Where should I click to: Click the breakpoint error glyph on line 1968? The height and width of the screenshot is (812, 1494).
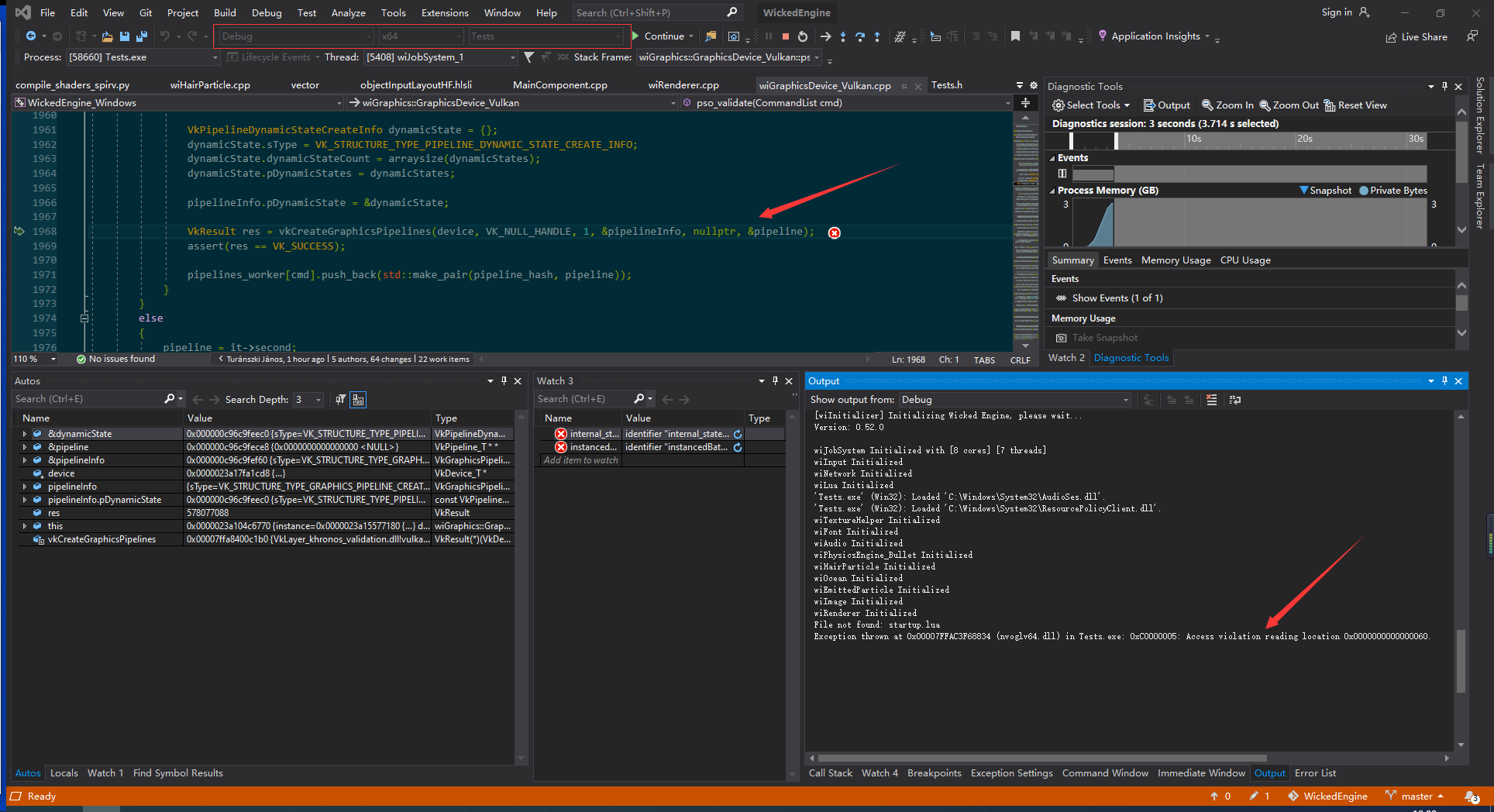[835, 232]
